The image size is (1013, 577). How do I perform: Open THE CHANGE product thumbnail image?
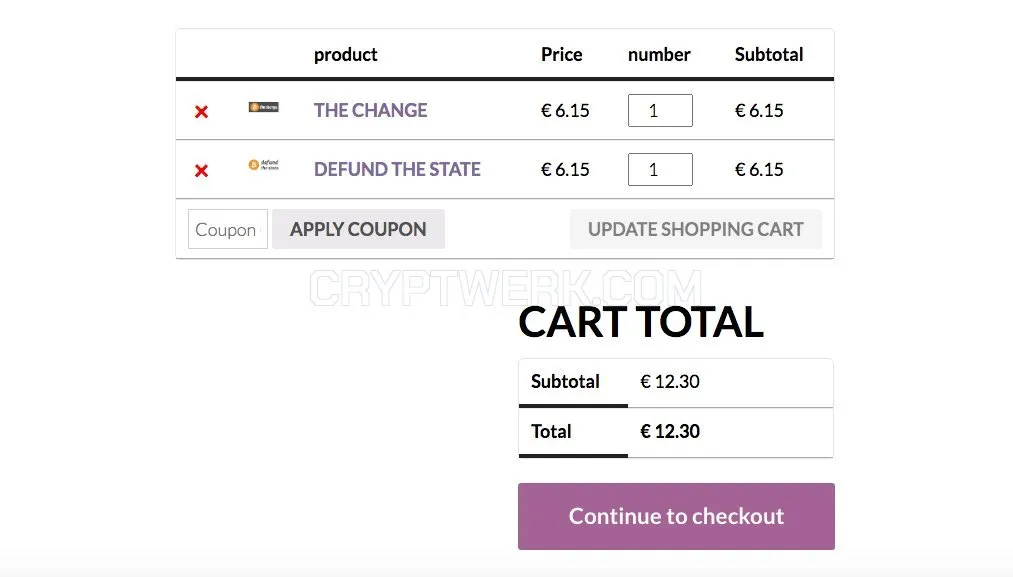(264, 107)
